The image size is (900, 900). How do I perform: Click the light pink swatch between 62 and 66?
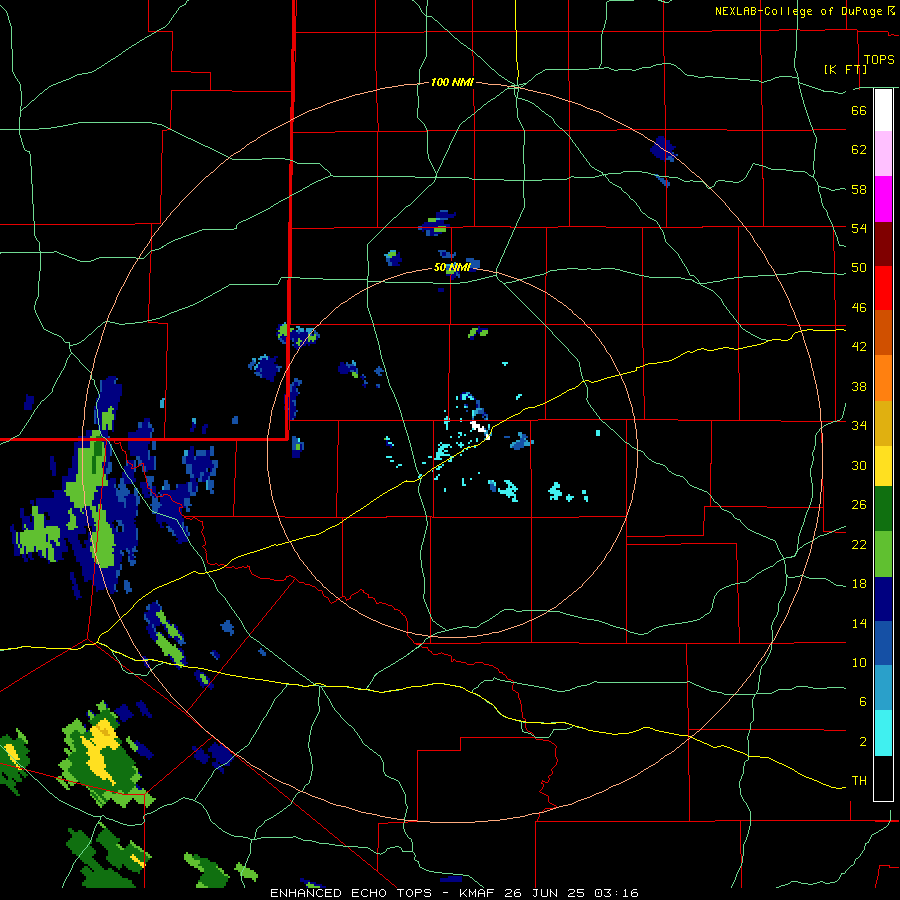[883, 153]
